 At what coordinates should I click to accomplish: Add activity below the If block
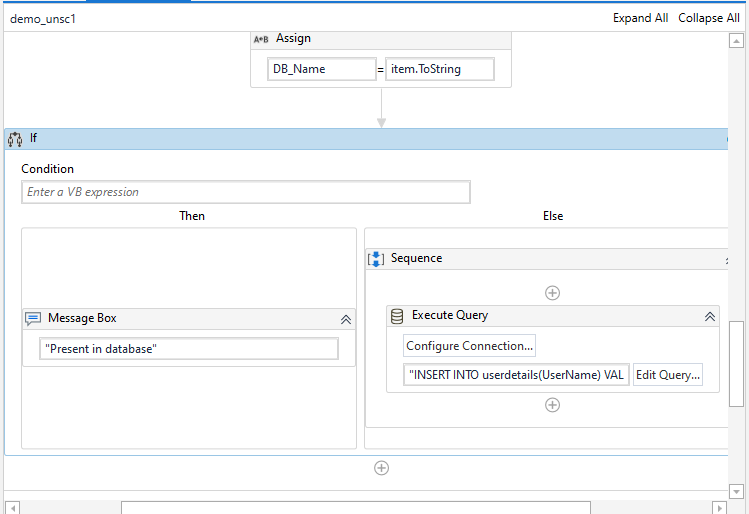[381, 468]
